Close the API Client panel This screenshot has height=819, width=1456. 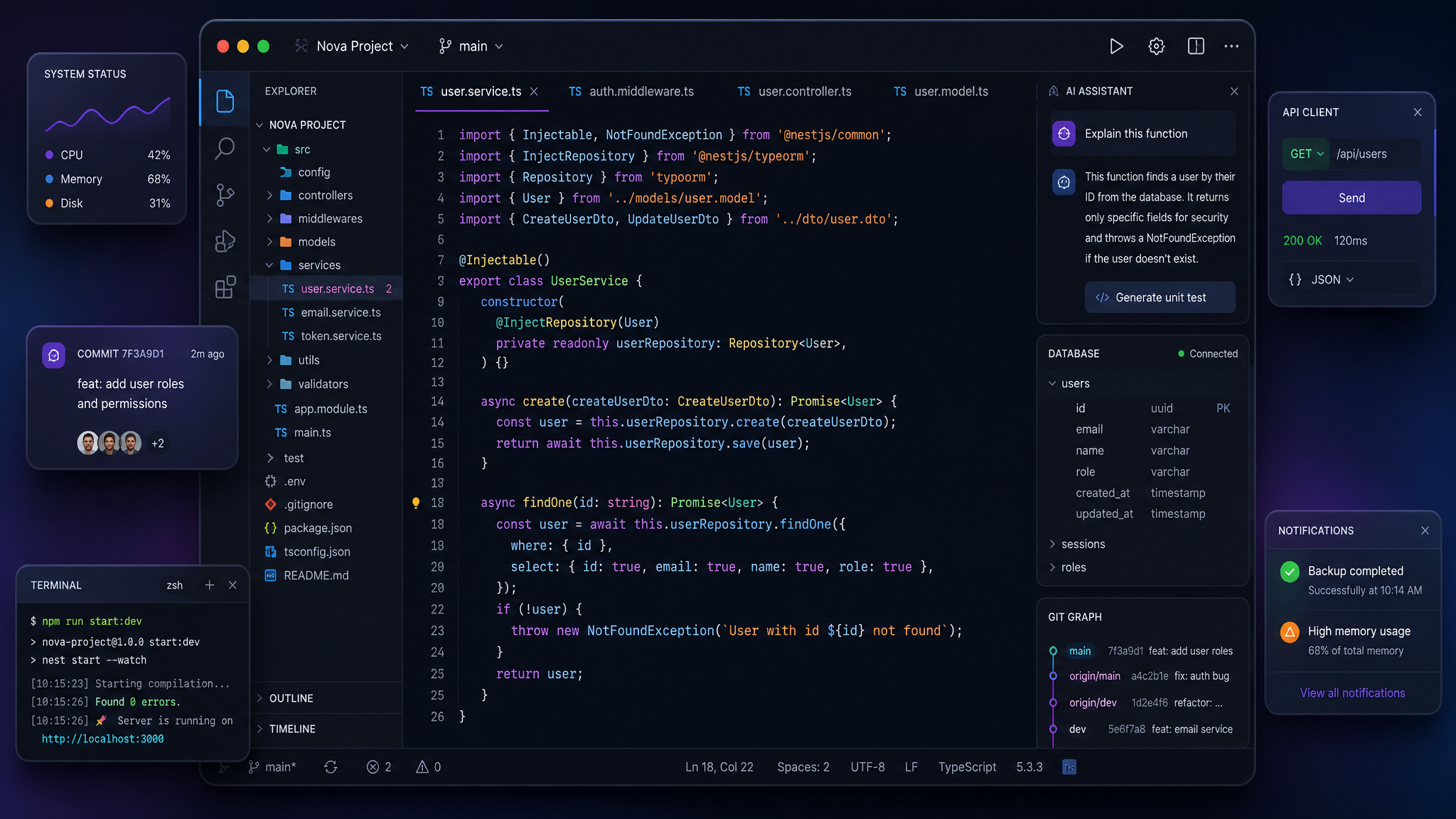[x=1418, y=112]
